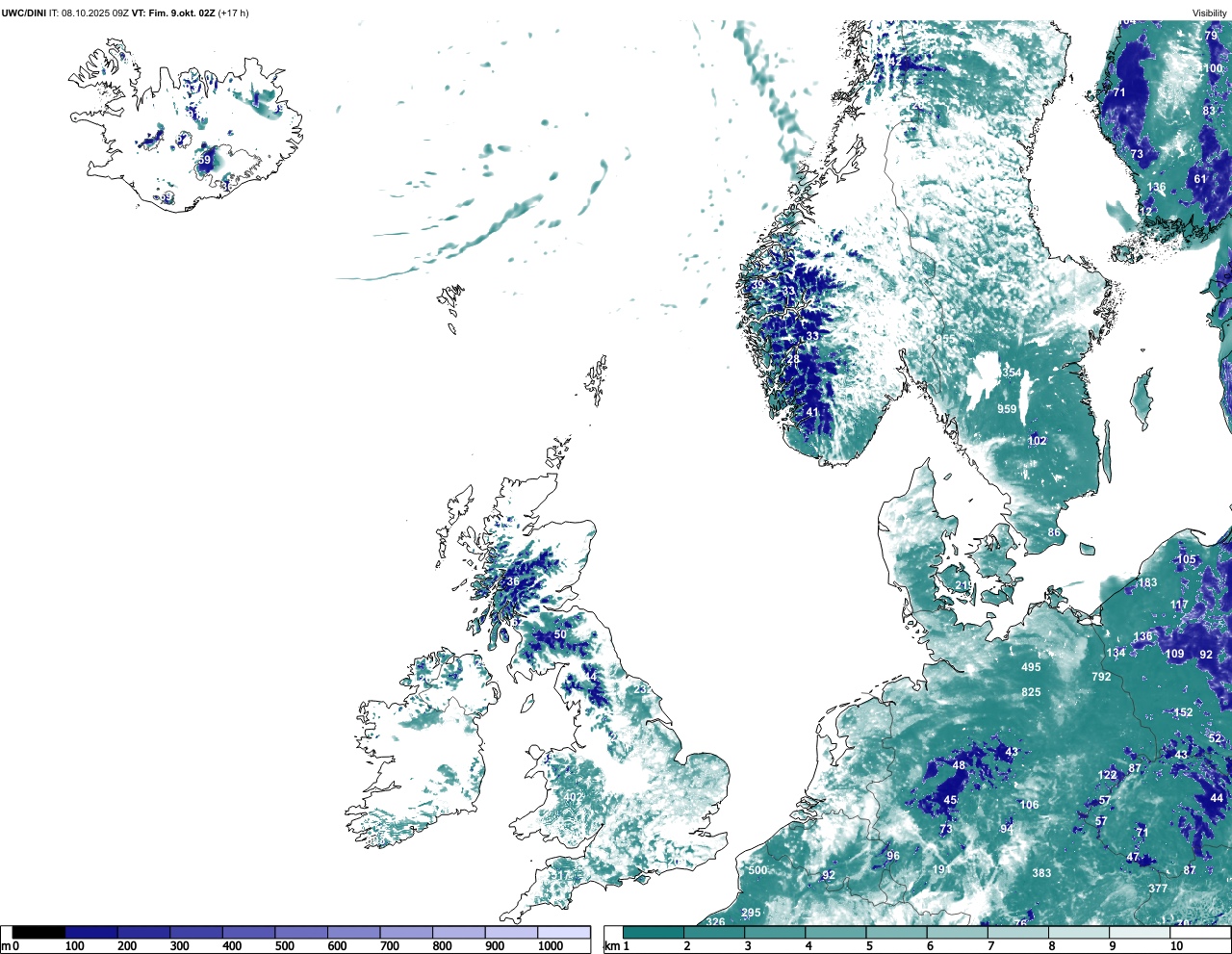Click the 106 value label
Image resolution: width=1232 pixels, height=954 pixels.
1029,805
